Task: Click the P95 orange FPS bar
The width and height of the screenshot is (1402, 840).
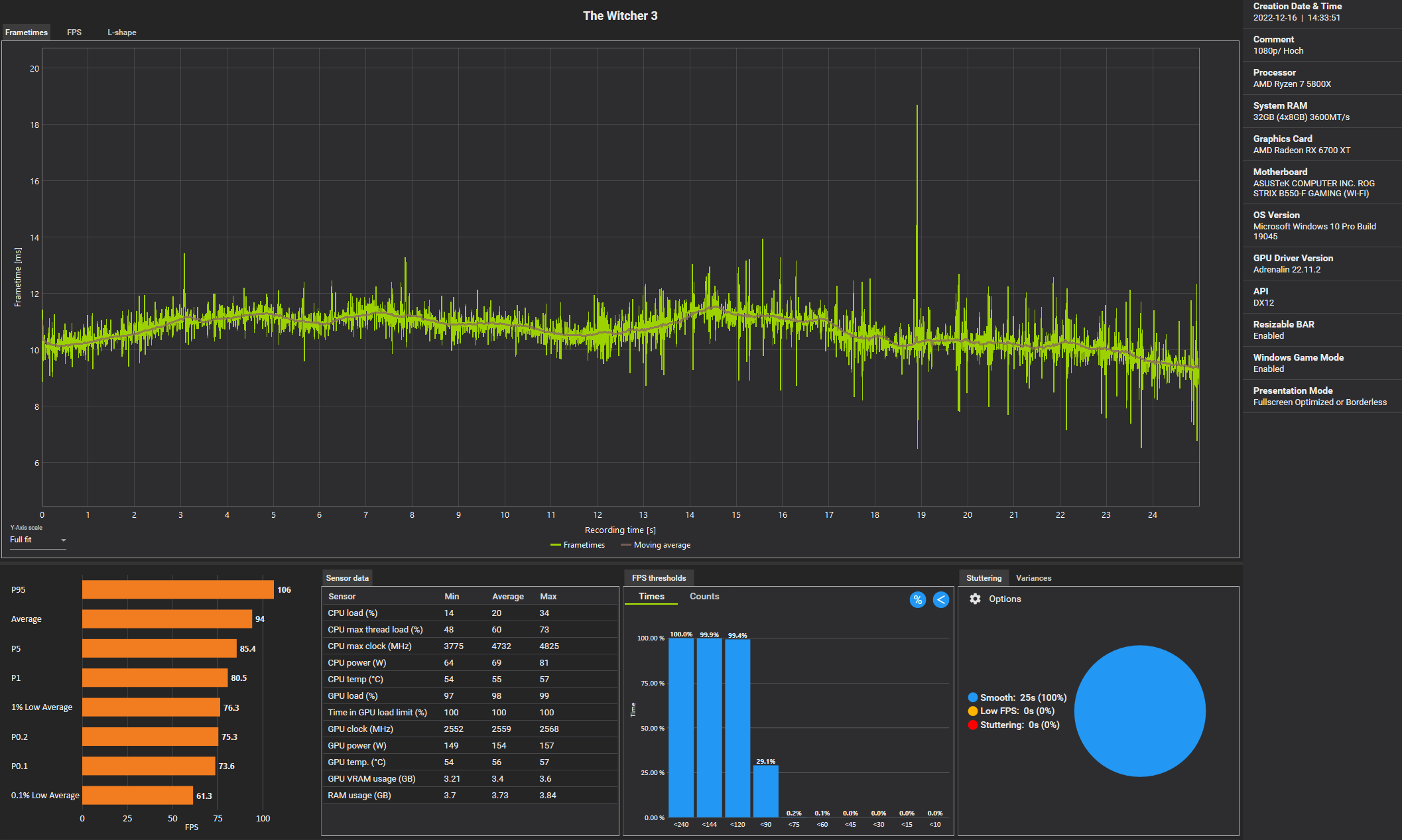Action: point(178,589)
